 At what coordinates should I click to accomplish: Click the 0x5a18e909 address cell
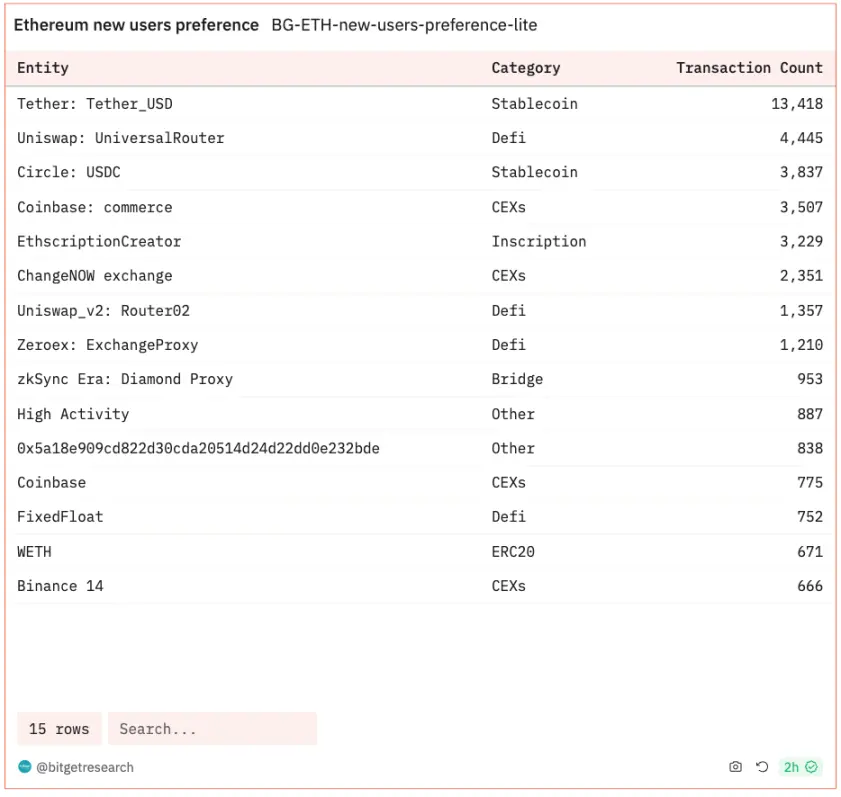(x=198, y=448)
